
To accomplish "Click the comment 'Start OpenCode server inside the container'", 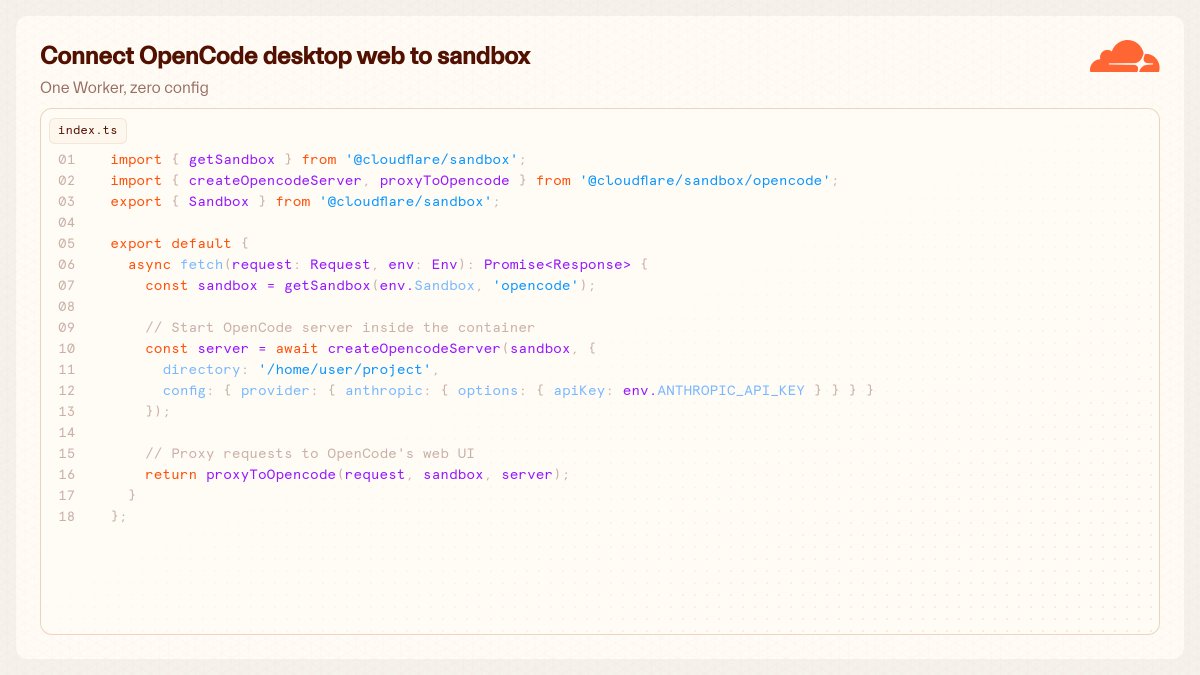I will click(x=340, y=328).
